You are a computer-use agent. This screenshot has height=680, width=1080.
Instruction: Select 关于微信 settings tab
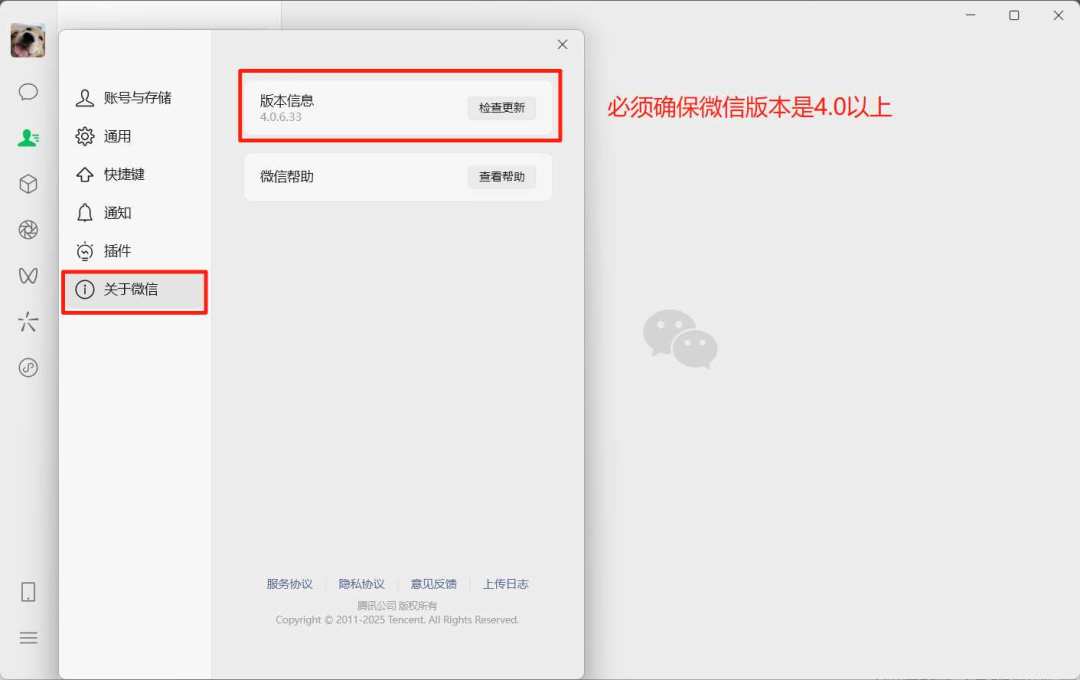[x=134, y=289]
